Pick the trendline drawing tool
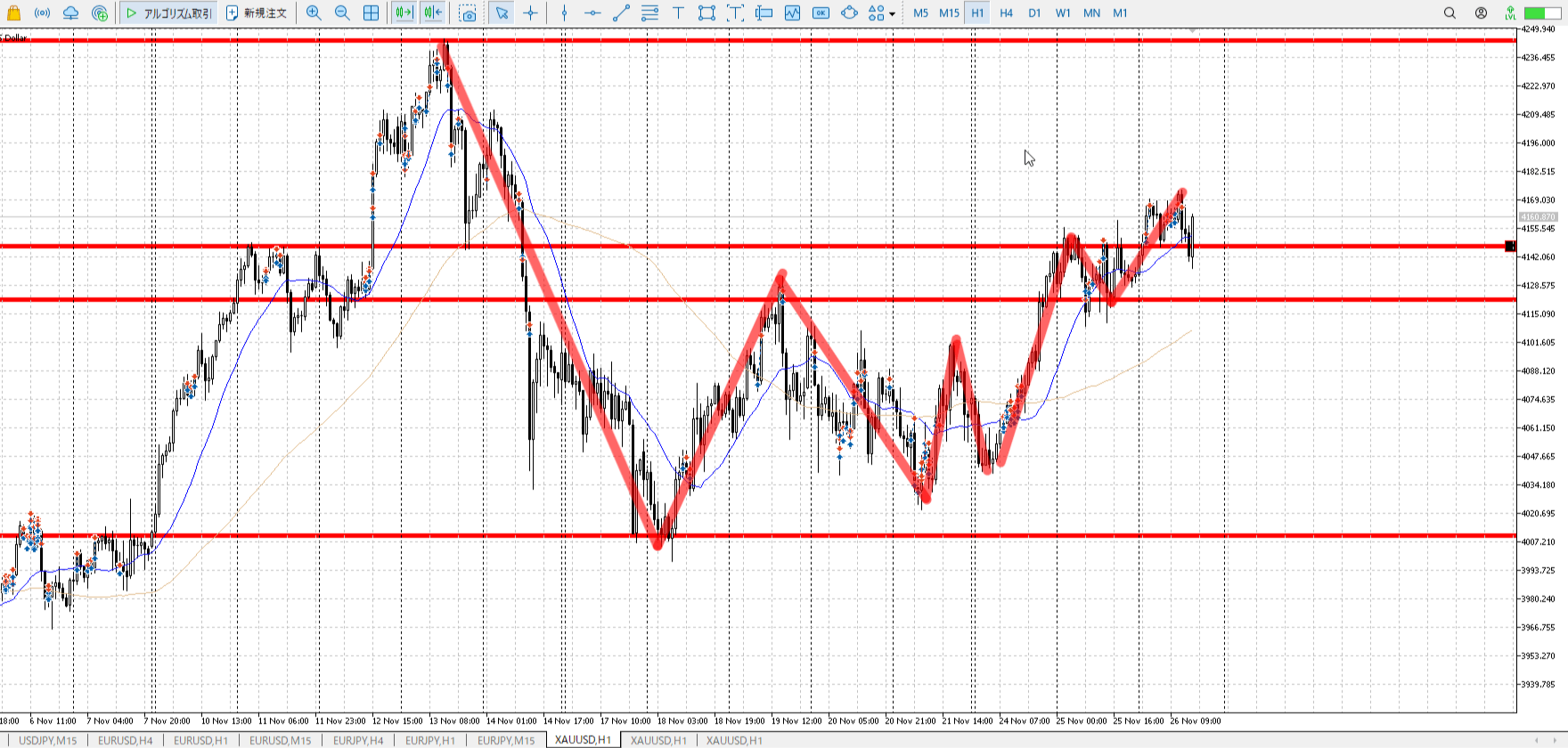This screenshot has width=1568, height=748. (x=622, y=12)
